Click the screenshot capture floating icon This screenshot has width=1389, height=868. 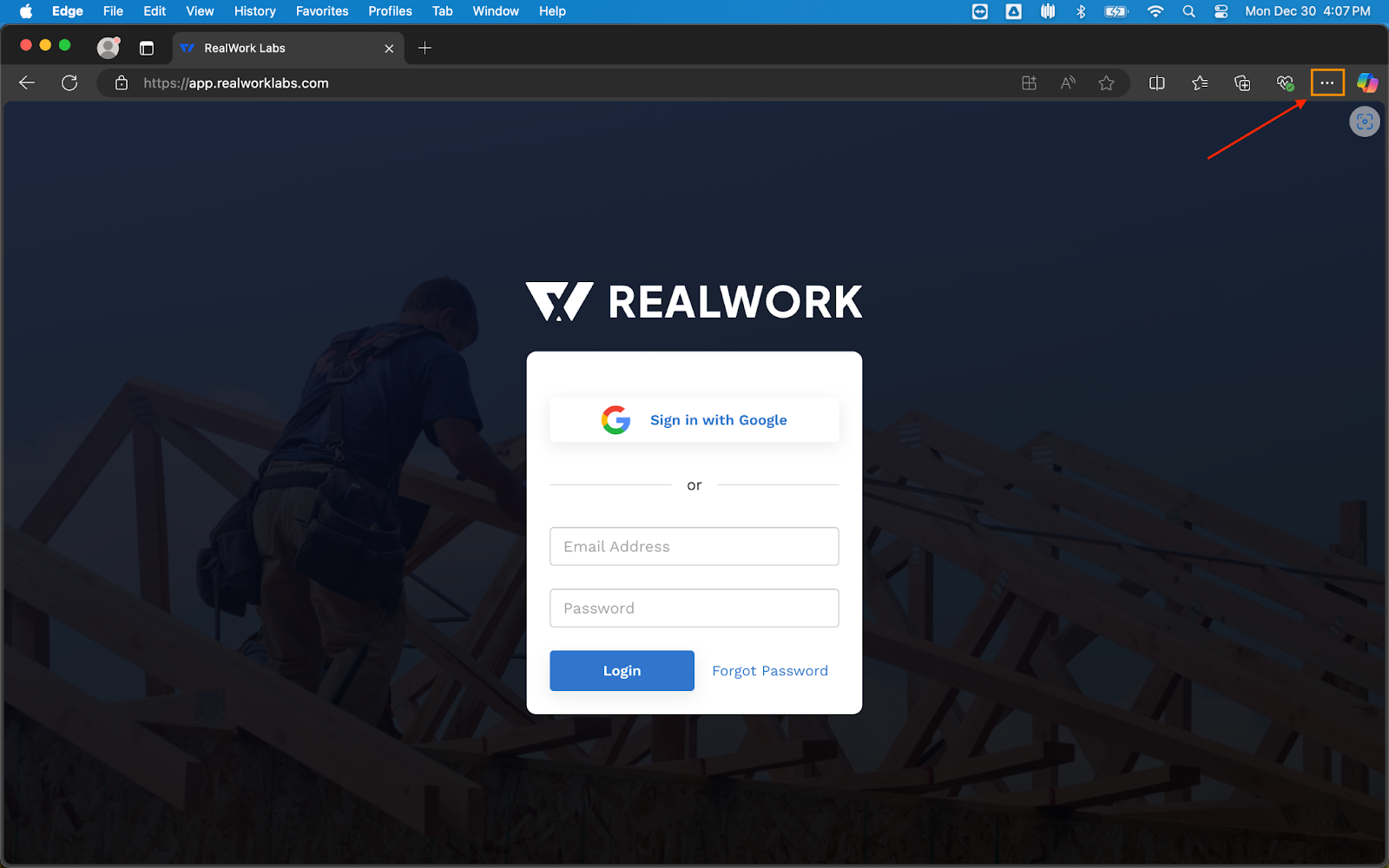tap(1365, 122)
